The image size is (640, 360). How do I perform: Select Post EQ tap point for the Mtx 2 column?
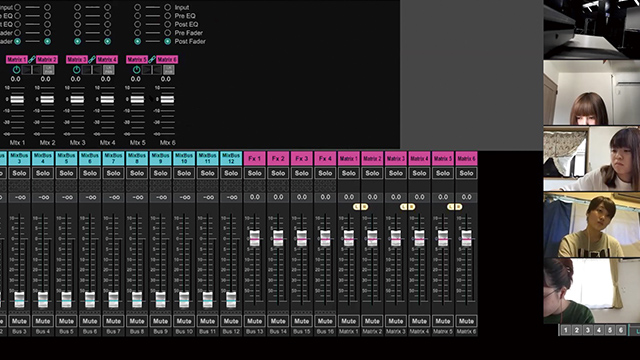(47, 24)
